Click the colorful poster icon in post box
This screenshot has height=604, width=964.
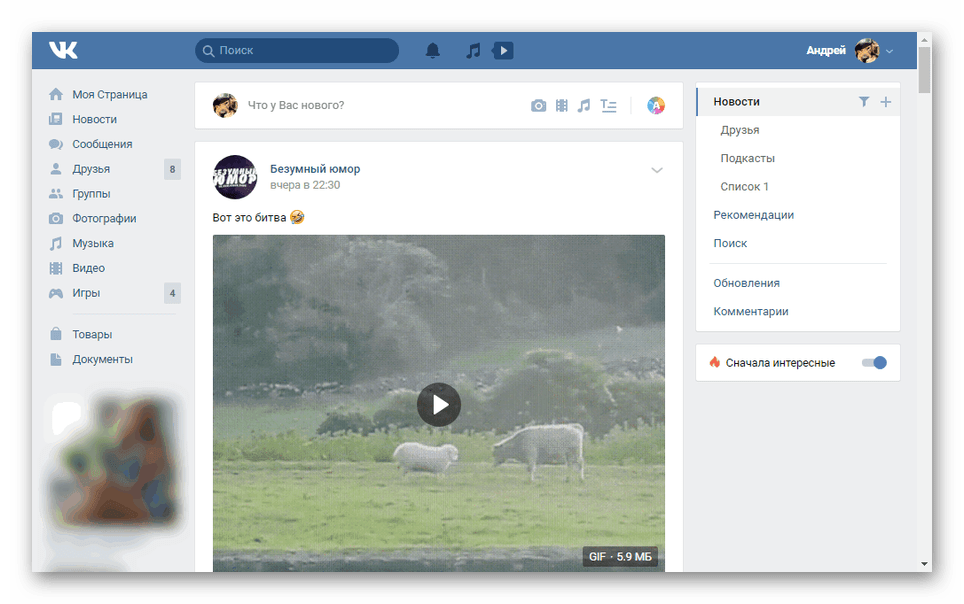tap(656, 106)
